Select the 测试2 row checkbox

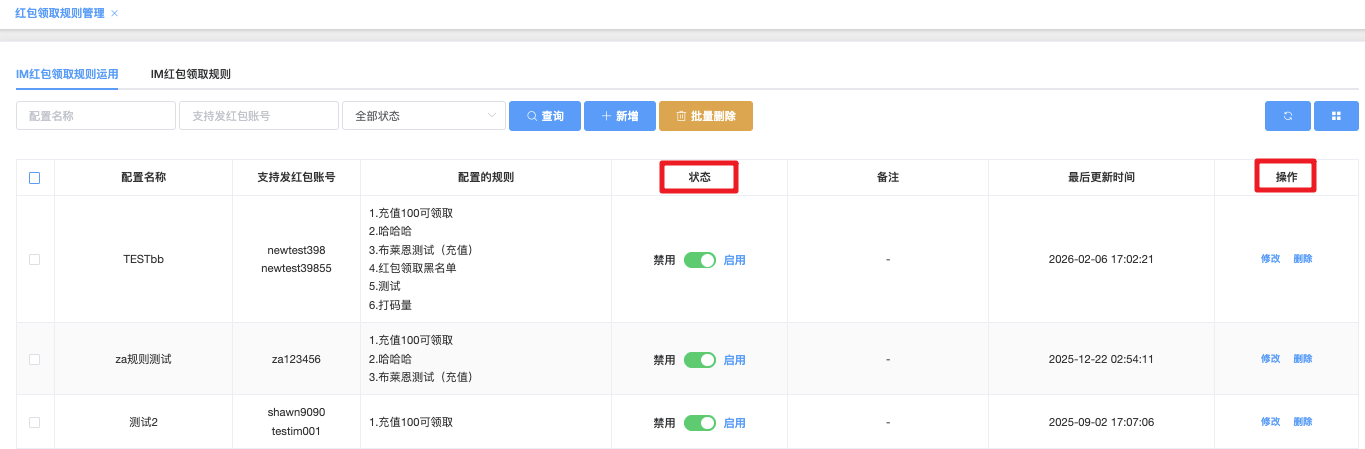tap(35, 422)
